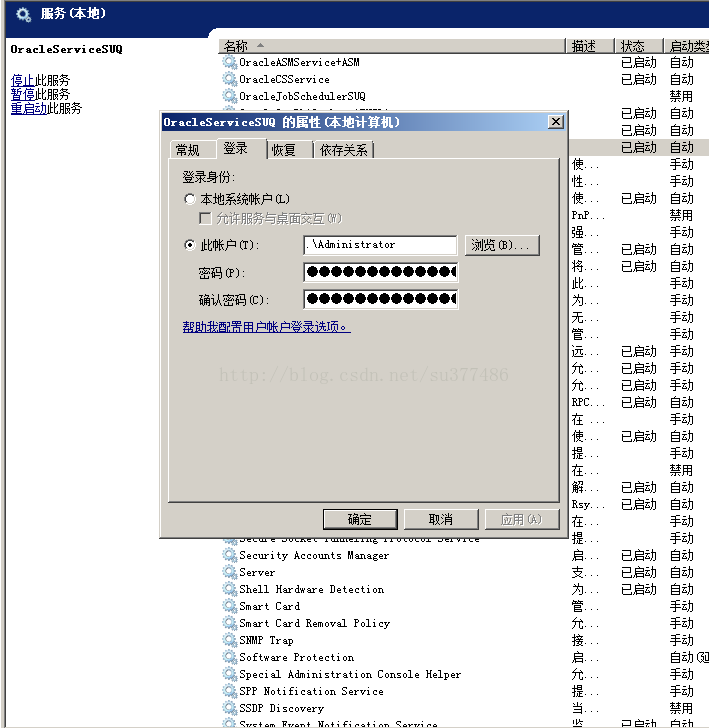
Task: Click the account name field with .\Administrator
Action: (380, 245)
